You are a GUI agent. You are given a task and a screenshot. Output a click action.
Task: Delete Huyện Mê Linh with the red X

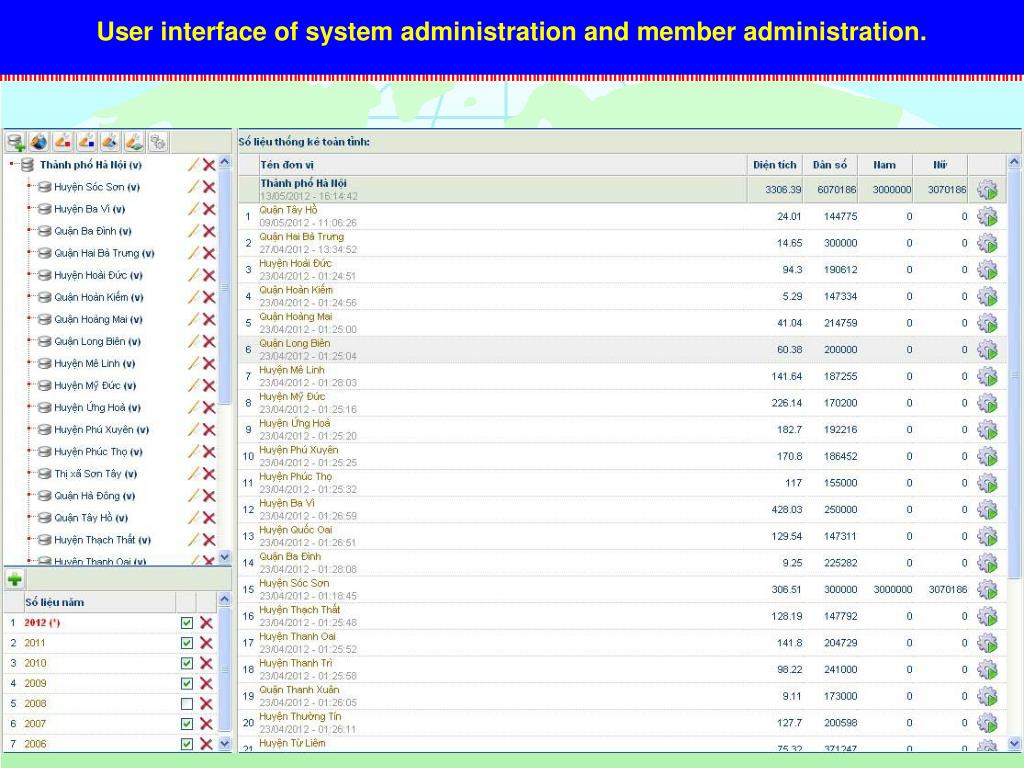tap(209, 364)
